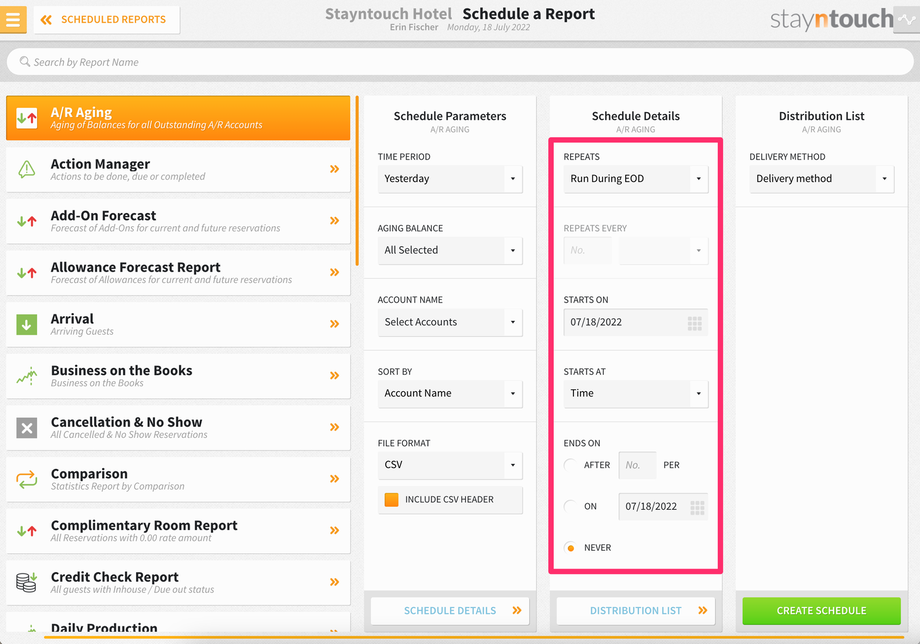Open Arrival report via its chevron
The image size is (920, 644).
[x=334, y=324]
